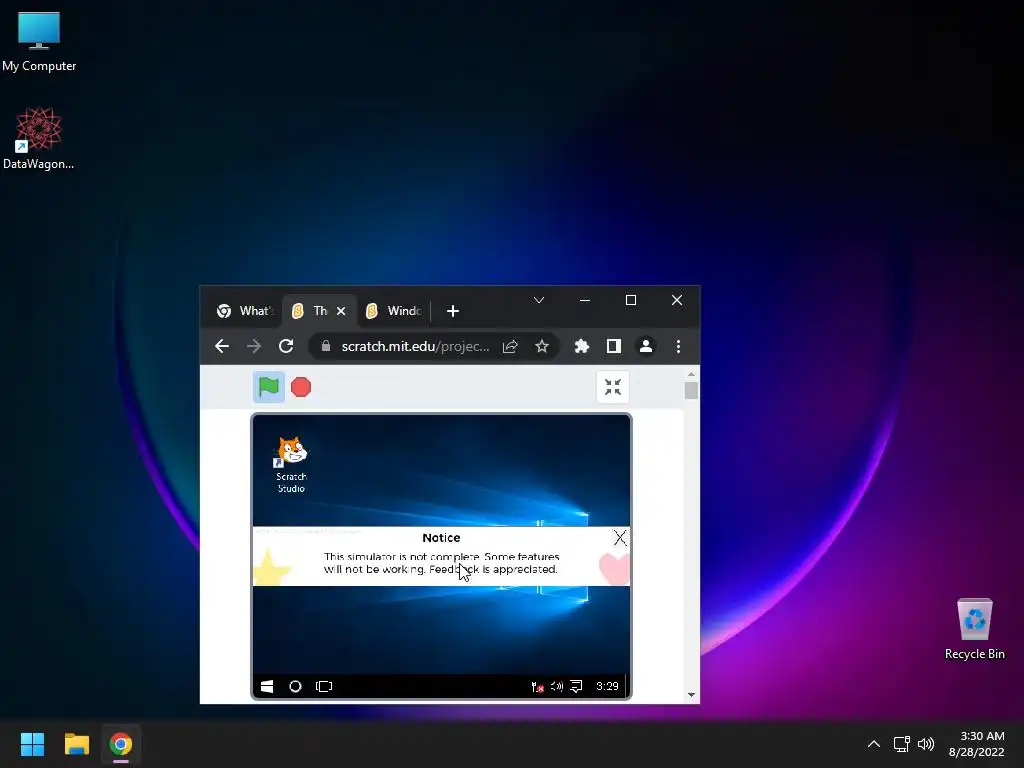Go back with Chrome back arrow
1024x768 pixels.
[x=222, y=346]
